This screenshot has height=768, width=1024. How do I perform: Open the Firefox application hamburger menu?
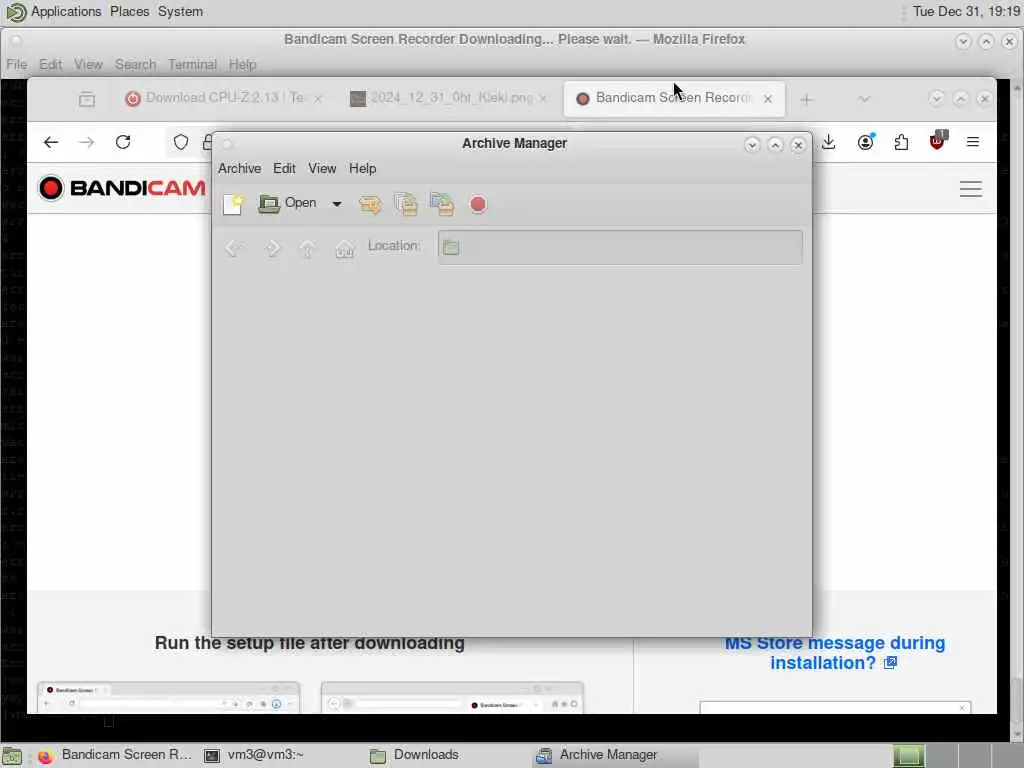[x=972, y=142]
